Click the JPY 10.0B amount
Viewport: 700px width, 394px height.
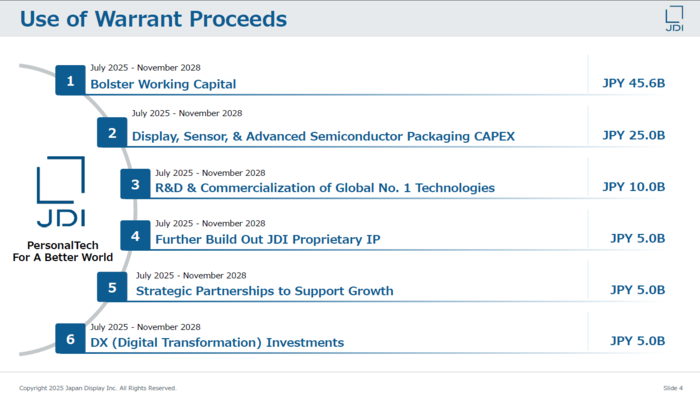[x=634, y=187]
